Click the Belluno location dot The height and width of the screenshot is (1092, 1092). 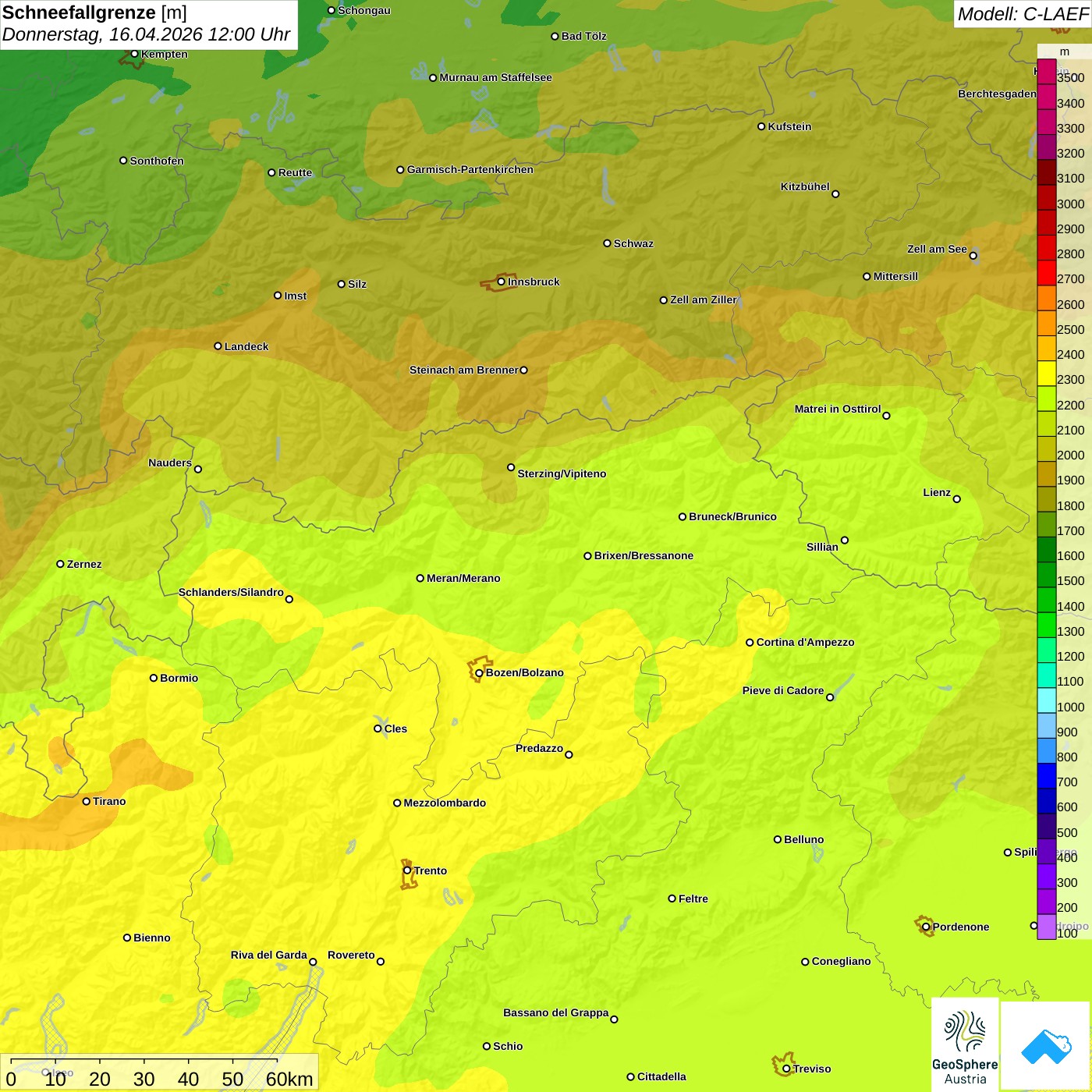point(777,839)
